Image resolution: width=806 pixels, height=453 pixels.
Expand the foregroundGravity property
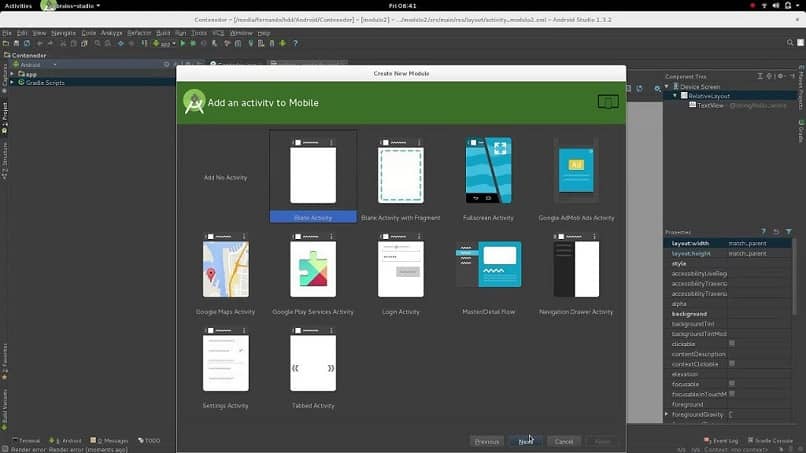[667, 414]
